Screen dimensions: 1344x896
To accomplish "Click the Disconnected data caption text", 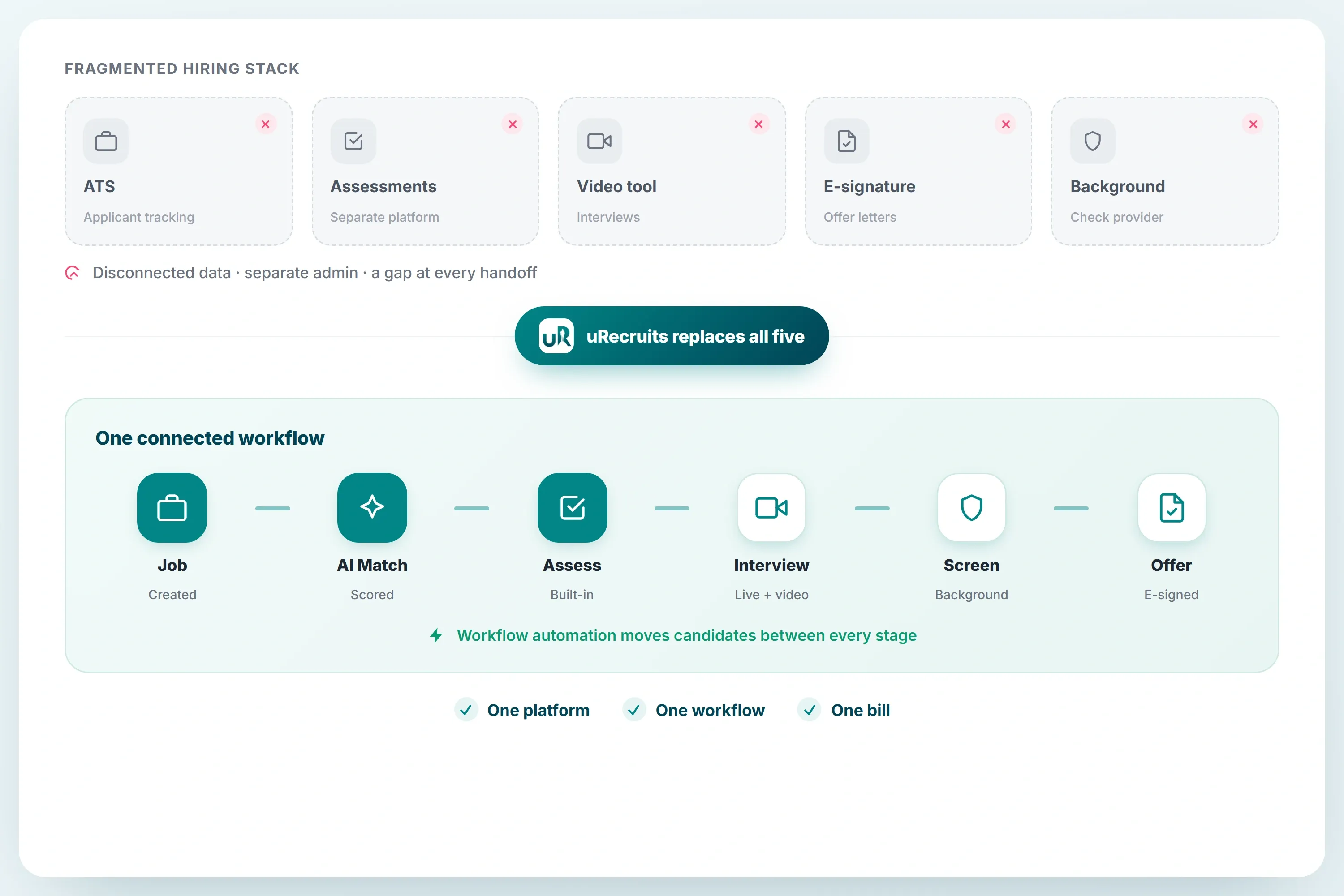I will tap(314, 273).
